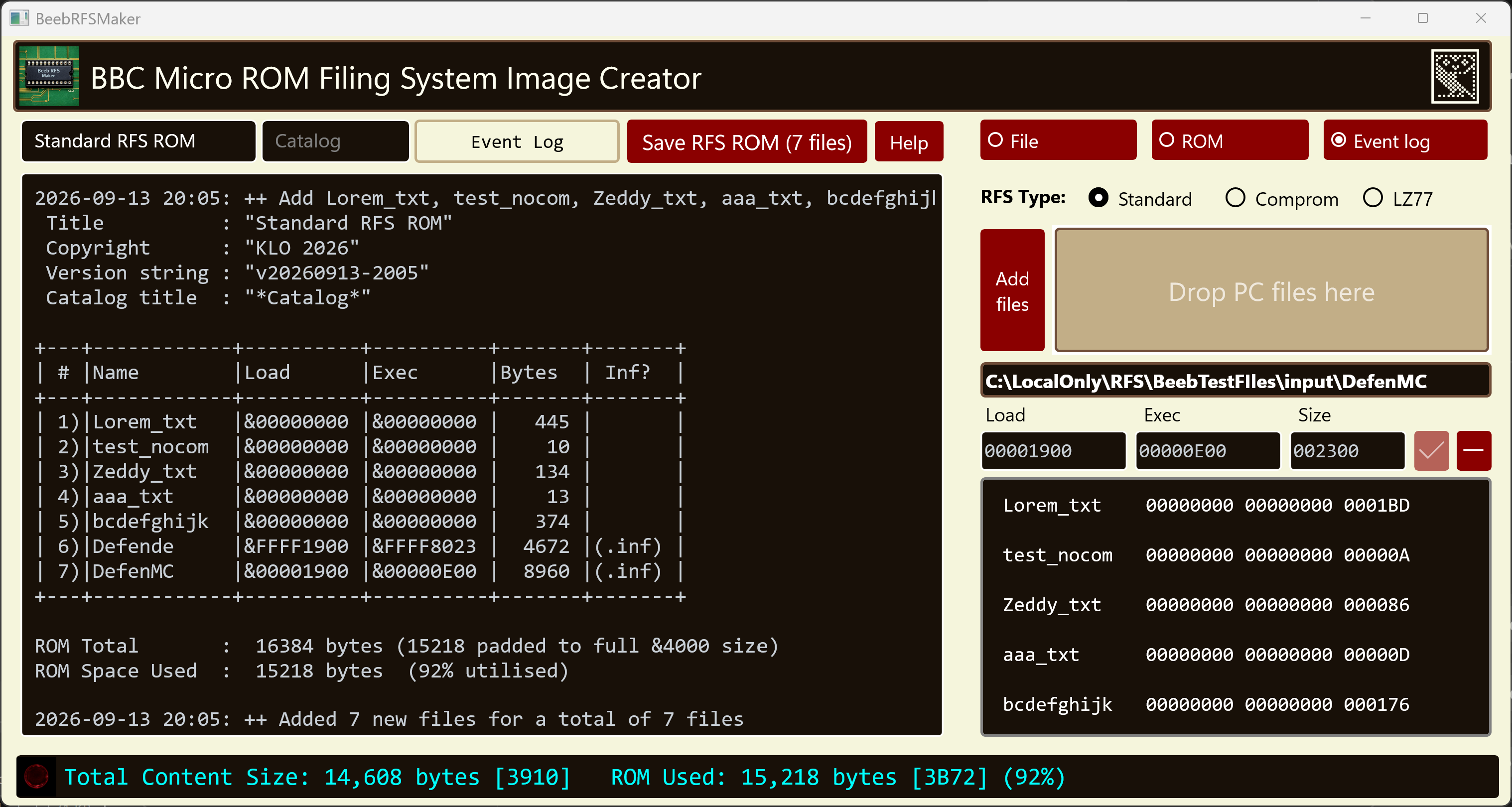Select Lorem_txt in the file list

click(x=1235, y=505)
